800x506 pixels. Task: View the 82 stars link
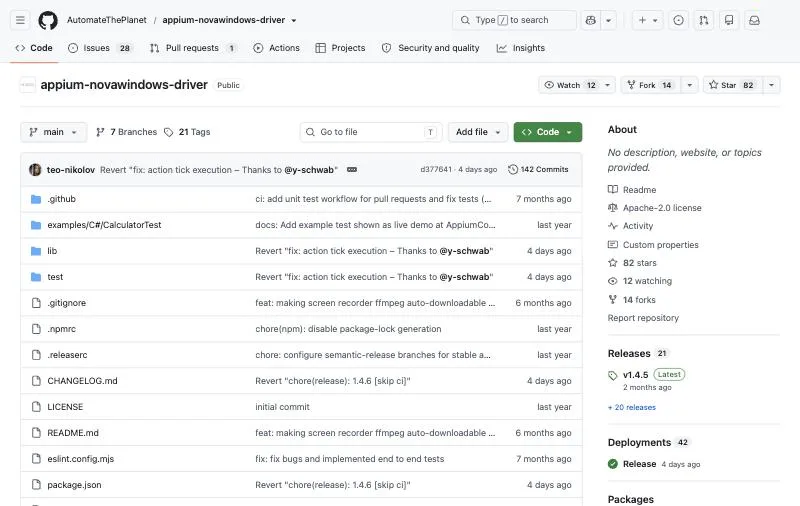(x=632, y=263)
